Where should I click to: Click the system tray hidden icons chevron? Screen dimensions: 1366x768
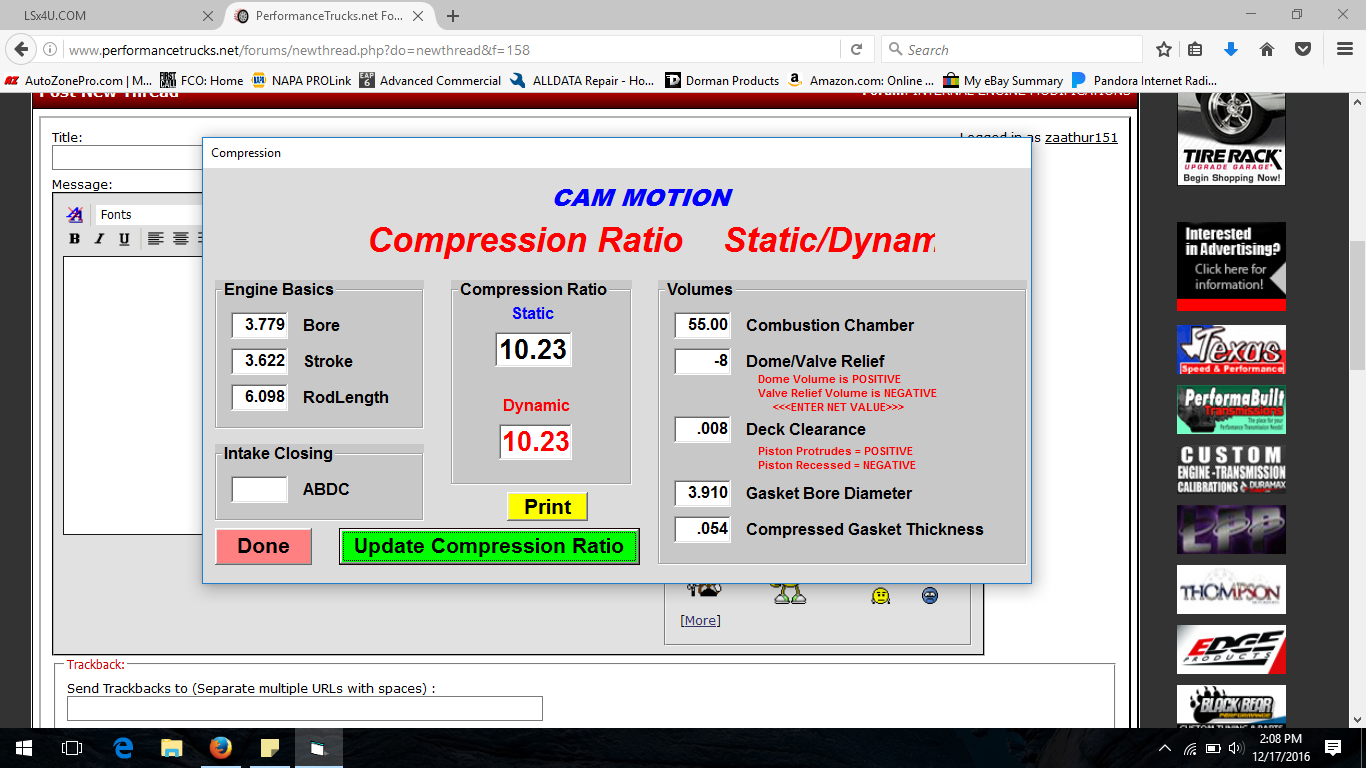[x=1164, y=748]
